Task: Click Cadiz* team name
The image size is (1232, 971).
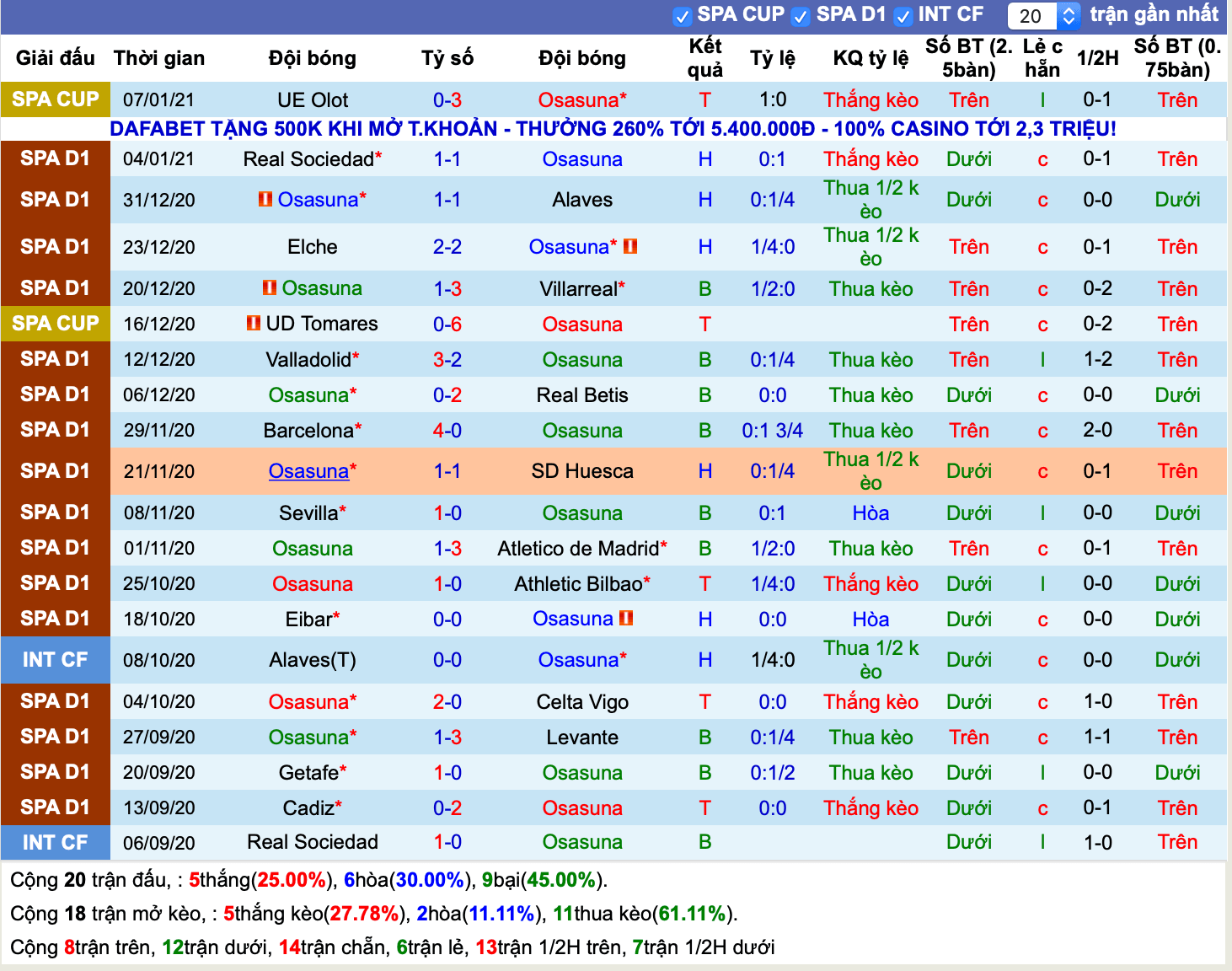Action: click(313, 808)
